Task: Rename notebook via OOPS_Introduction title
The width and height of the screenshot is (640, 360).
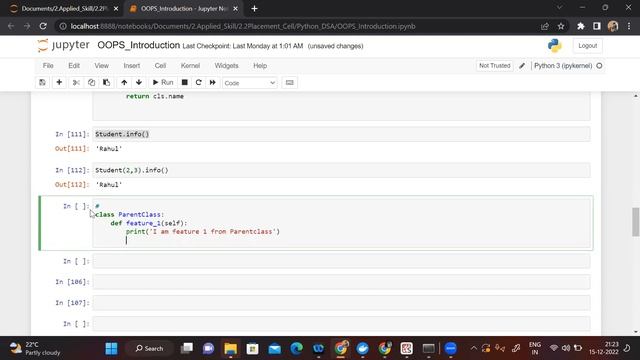Action: click(x=138, y=45)
